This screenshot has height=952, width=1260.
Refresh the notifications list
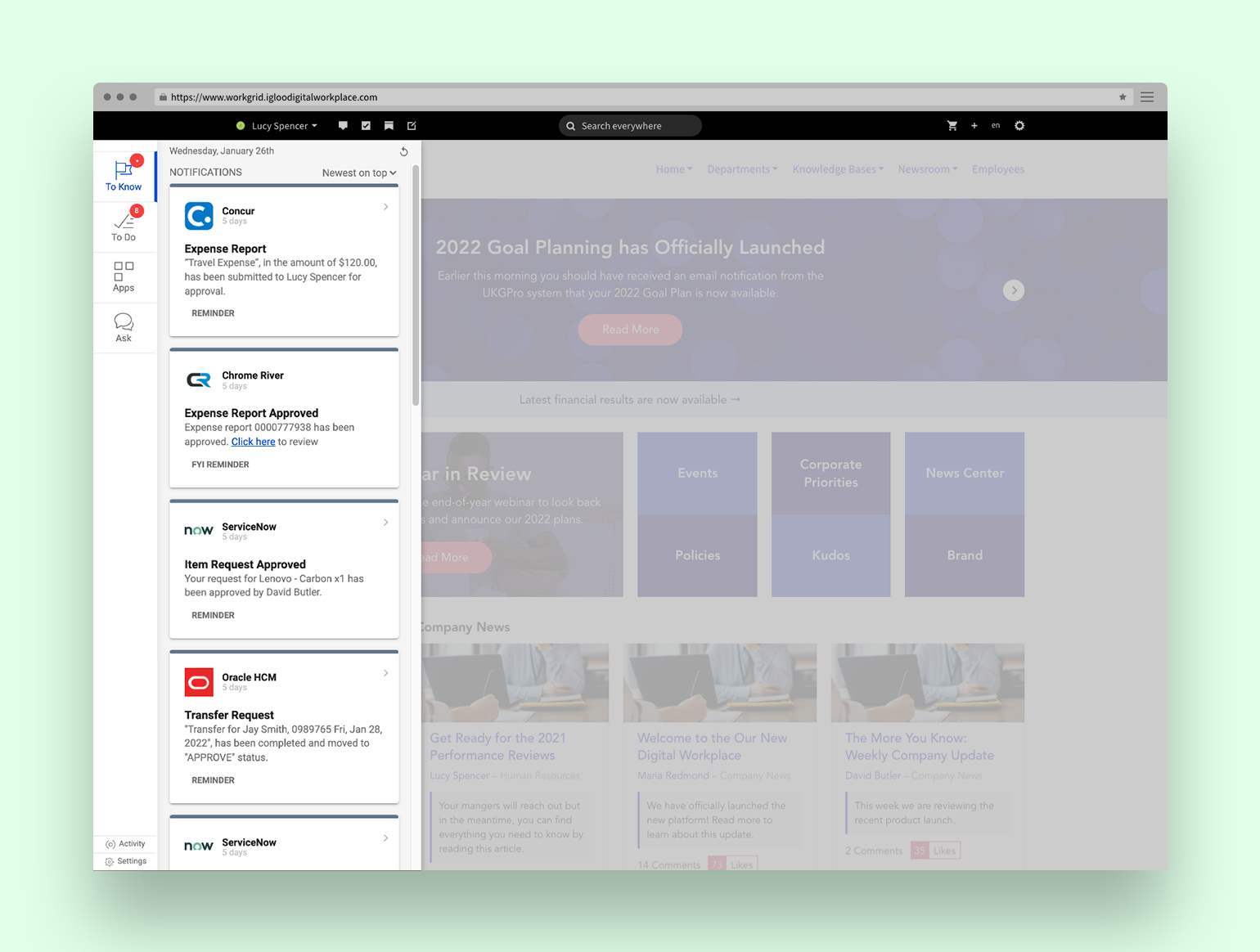403,151
